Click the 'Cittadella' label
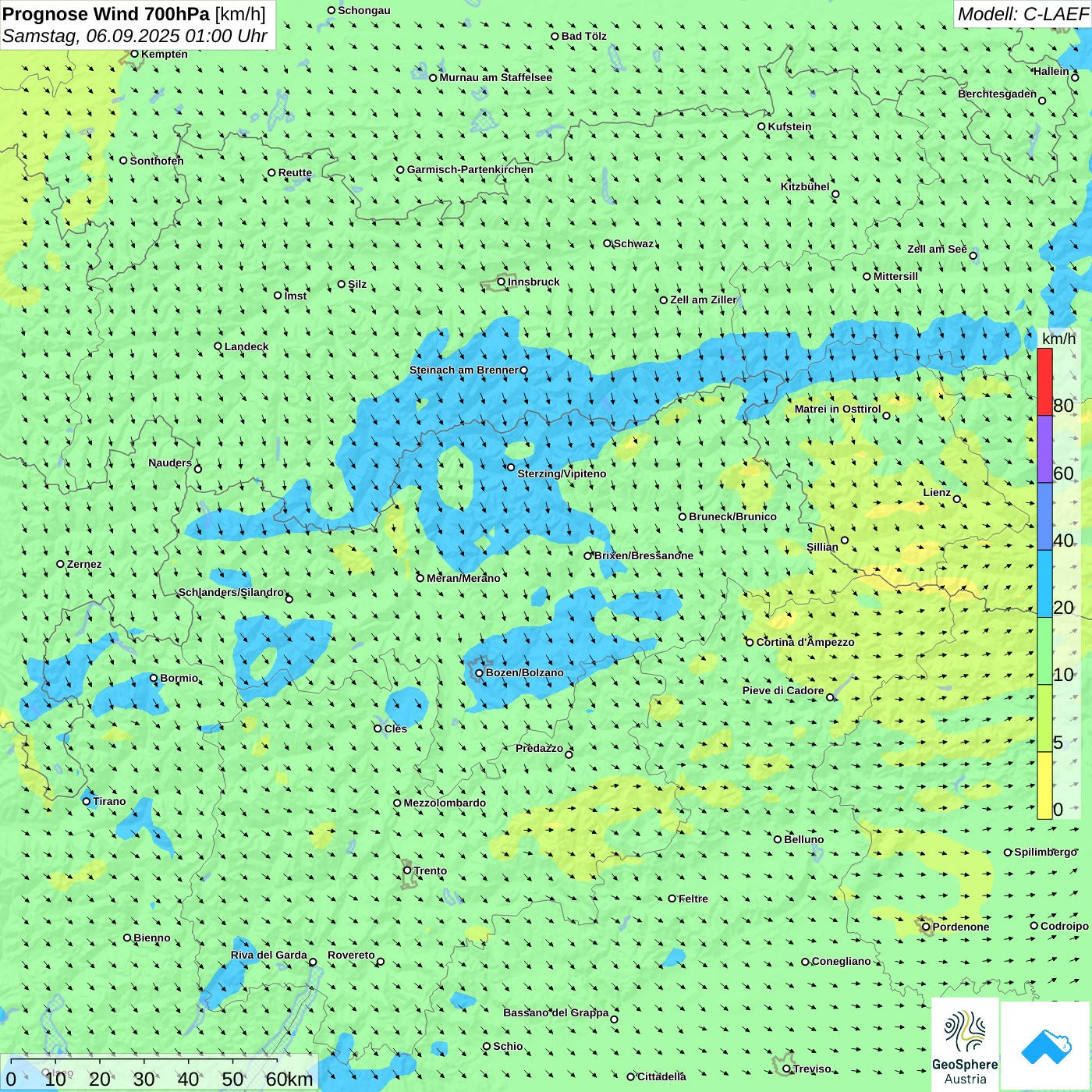 661,1076
